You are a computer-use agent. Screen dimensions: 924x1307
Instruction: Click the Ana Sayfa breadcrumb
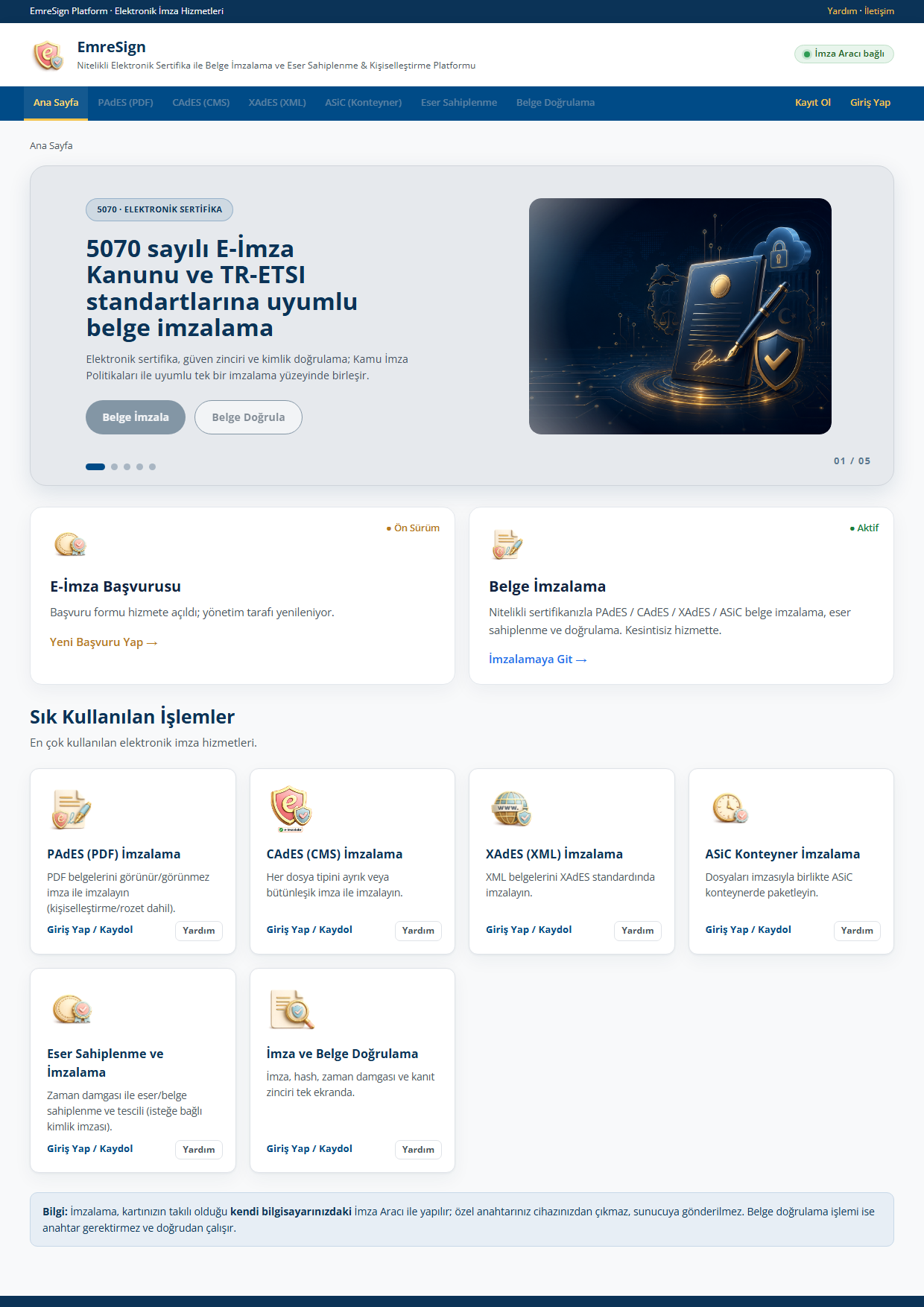51,146
